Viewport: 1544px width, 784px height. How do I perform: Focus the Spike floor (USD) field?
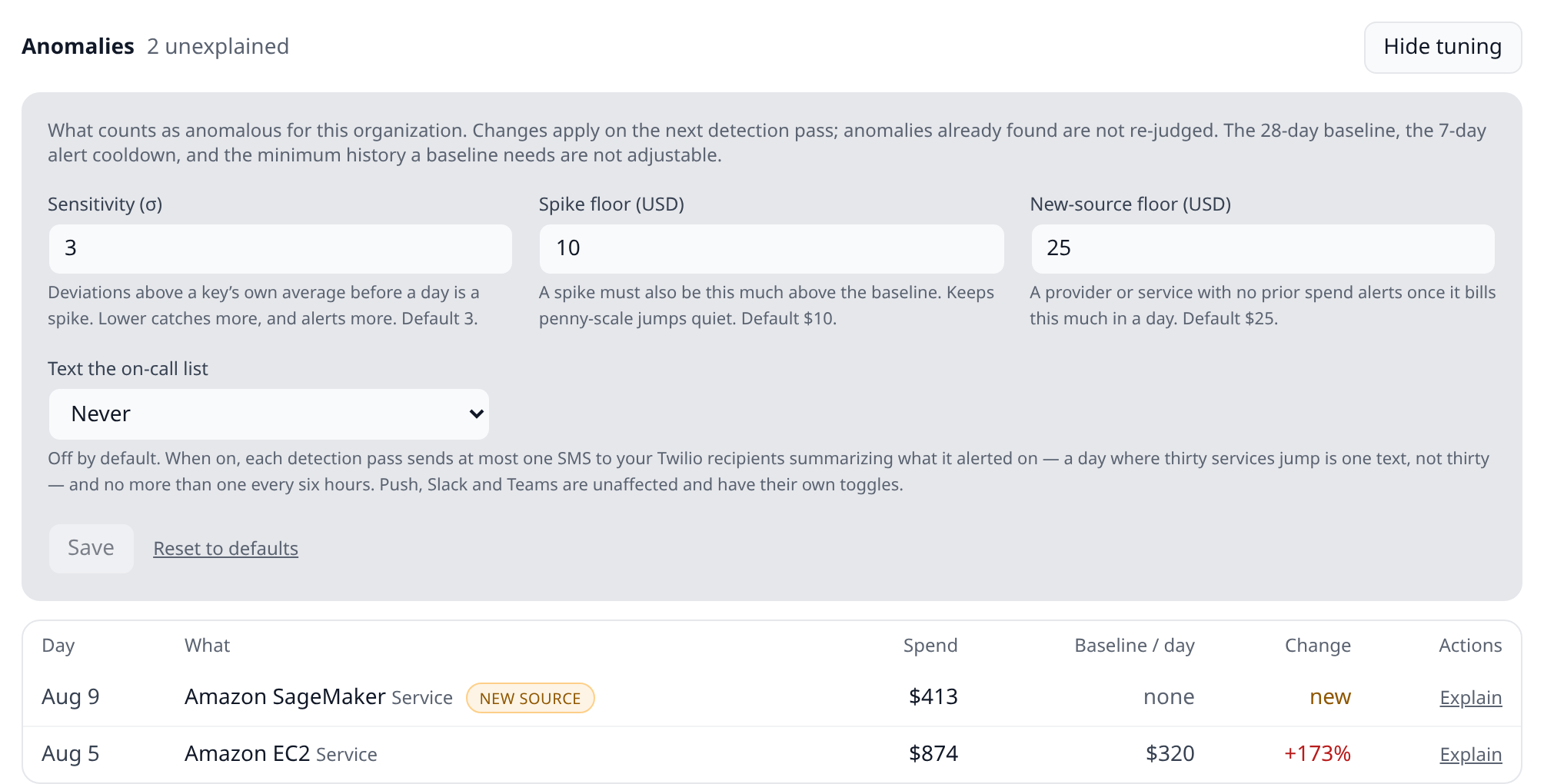[x=771, y=248]
